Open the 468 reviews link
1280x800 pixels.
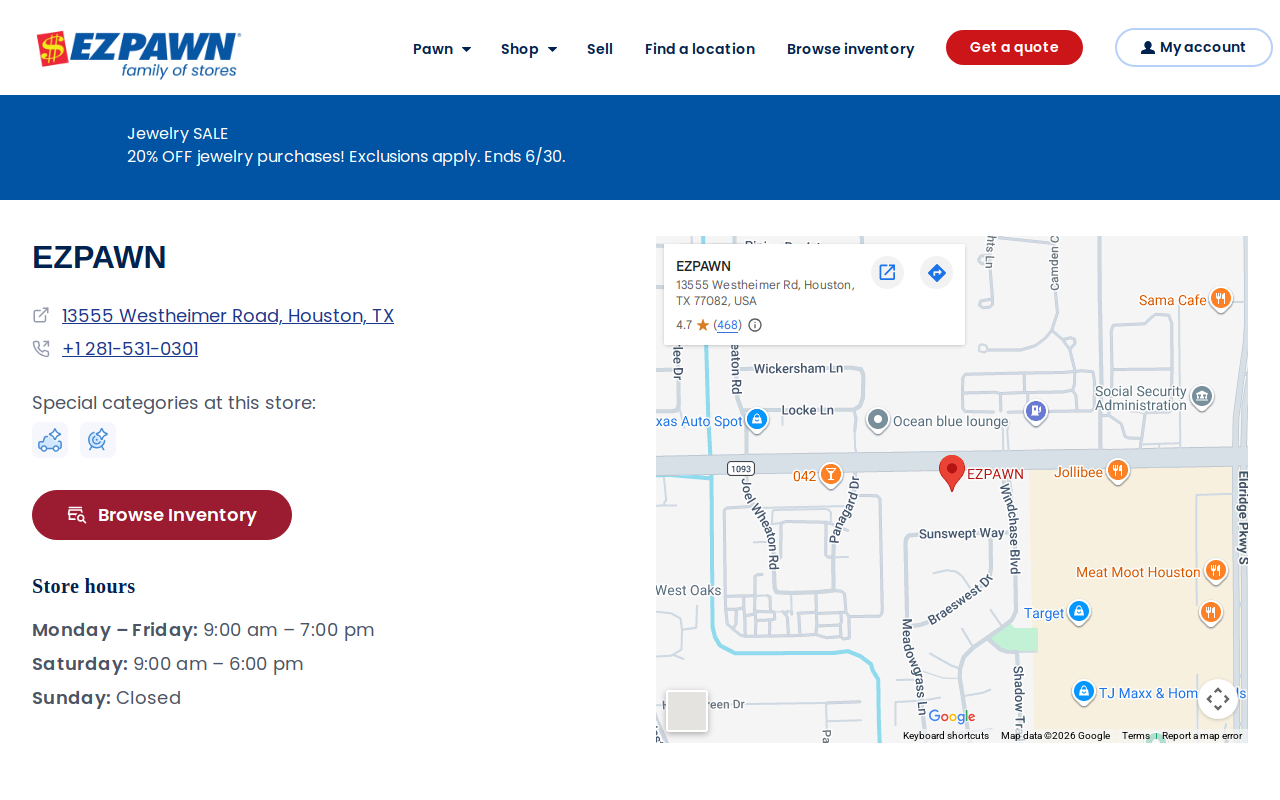coord(728,325)
